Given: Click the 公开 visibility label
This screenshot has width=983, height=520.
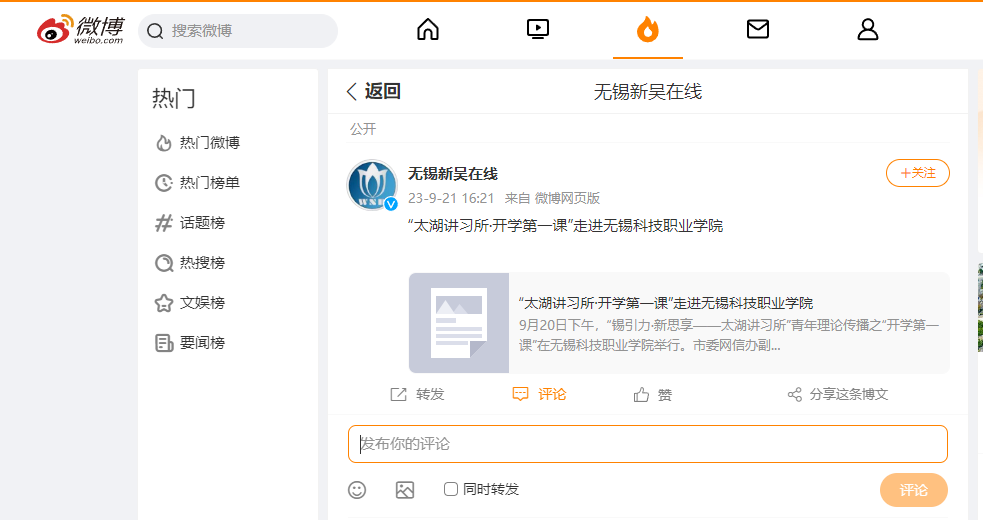Looking at the screenshot, I should coord(363,129).
